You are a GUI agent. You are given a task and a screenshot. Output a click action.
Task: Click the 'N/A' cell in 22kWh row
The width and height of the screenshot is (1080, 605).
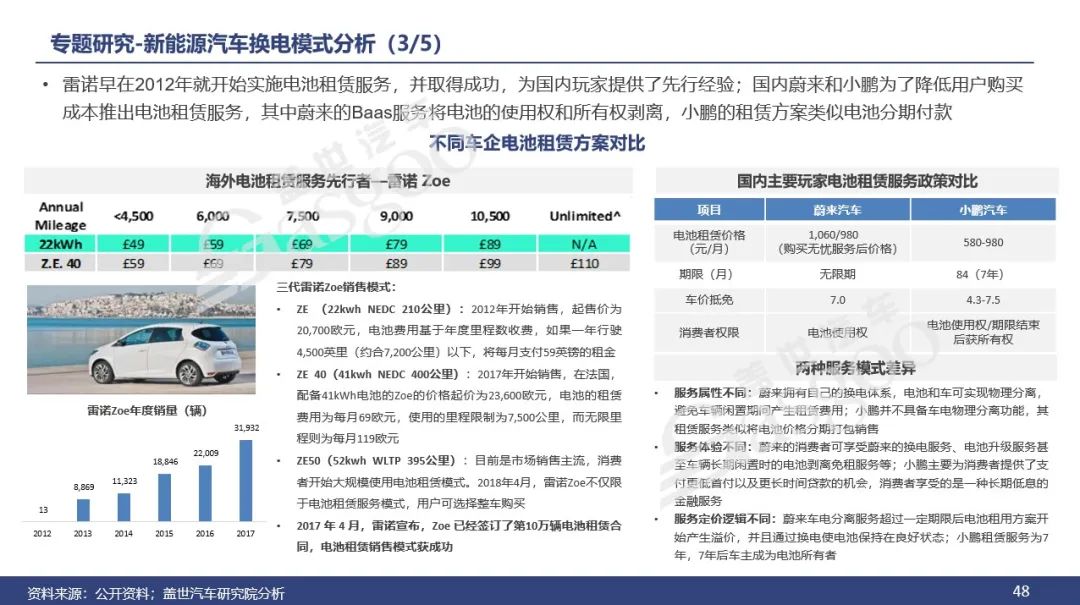(584, 244)
